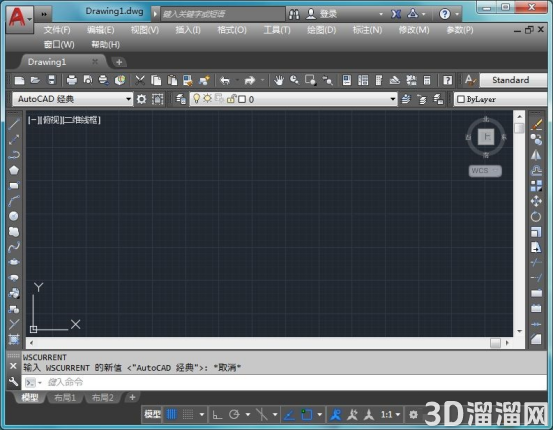This screenshot has height=430, width=553.
Task: Click the Mirror modify tool
Action: [x=536, y=155]
